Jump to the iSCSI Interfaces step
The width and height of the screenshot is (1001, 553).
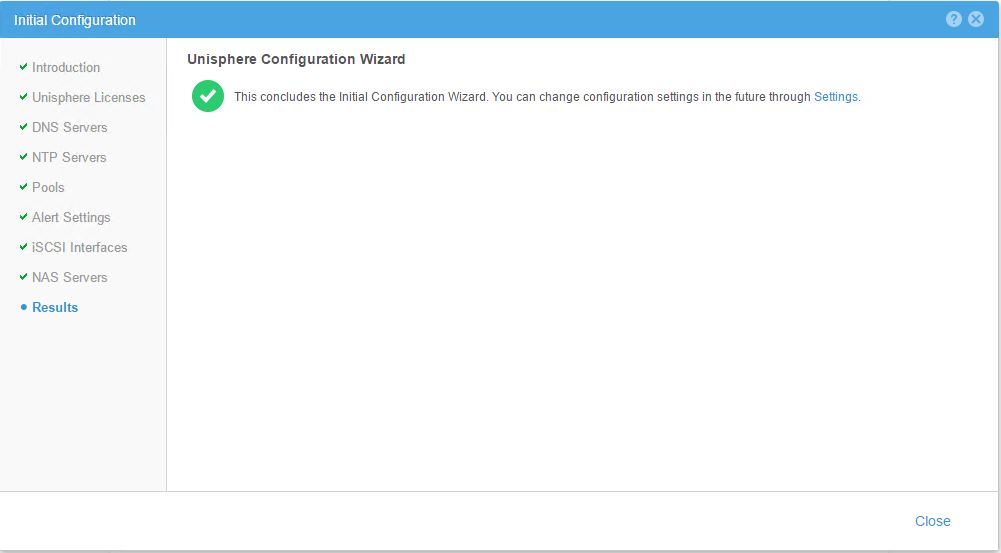coord(79,247)
